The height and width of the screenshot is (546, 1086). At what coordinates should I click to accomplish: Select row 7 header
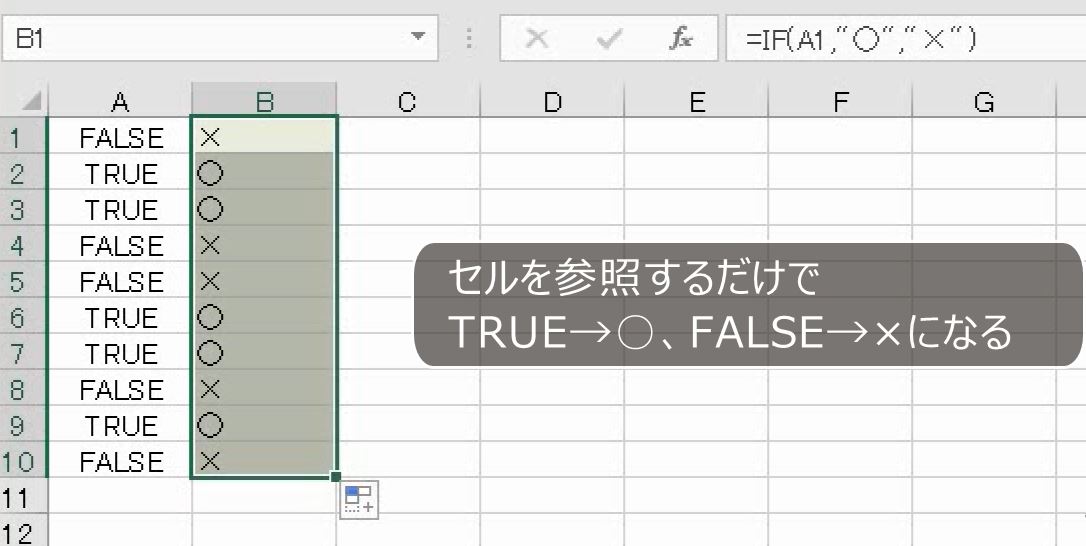[24, 351]
